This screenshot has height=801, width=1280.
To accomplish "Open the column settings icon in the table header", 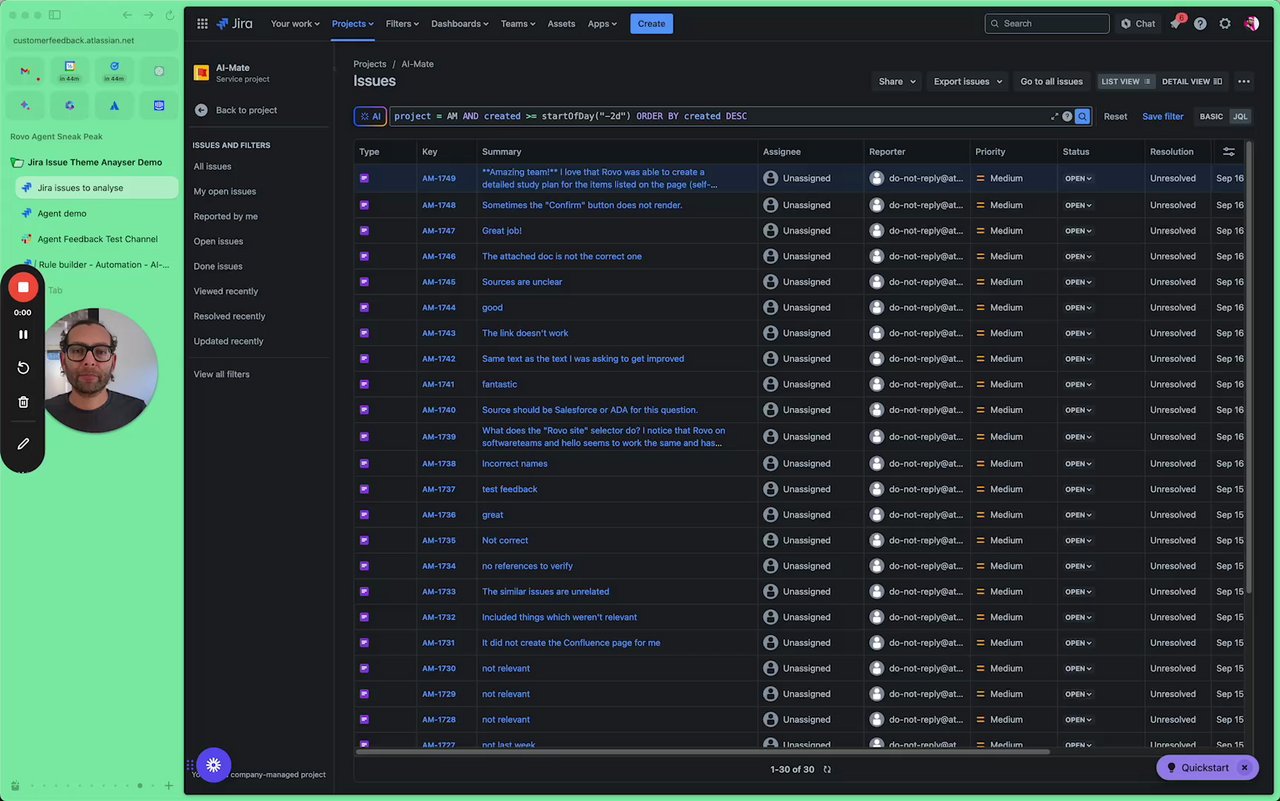I will [x=1229, y=152].
